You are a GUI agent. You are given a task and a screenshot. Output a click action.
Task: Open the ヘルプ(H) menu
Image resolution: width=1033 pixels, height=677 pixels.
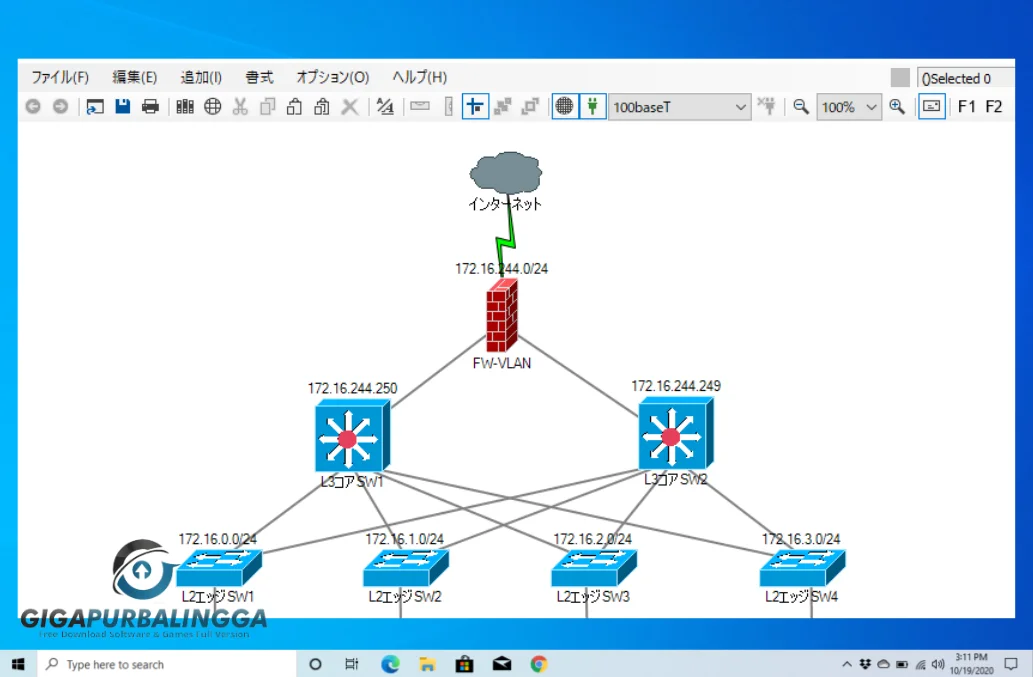[420, 77]
